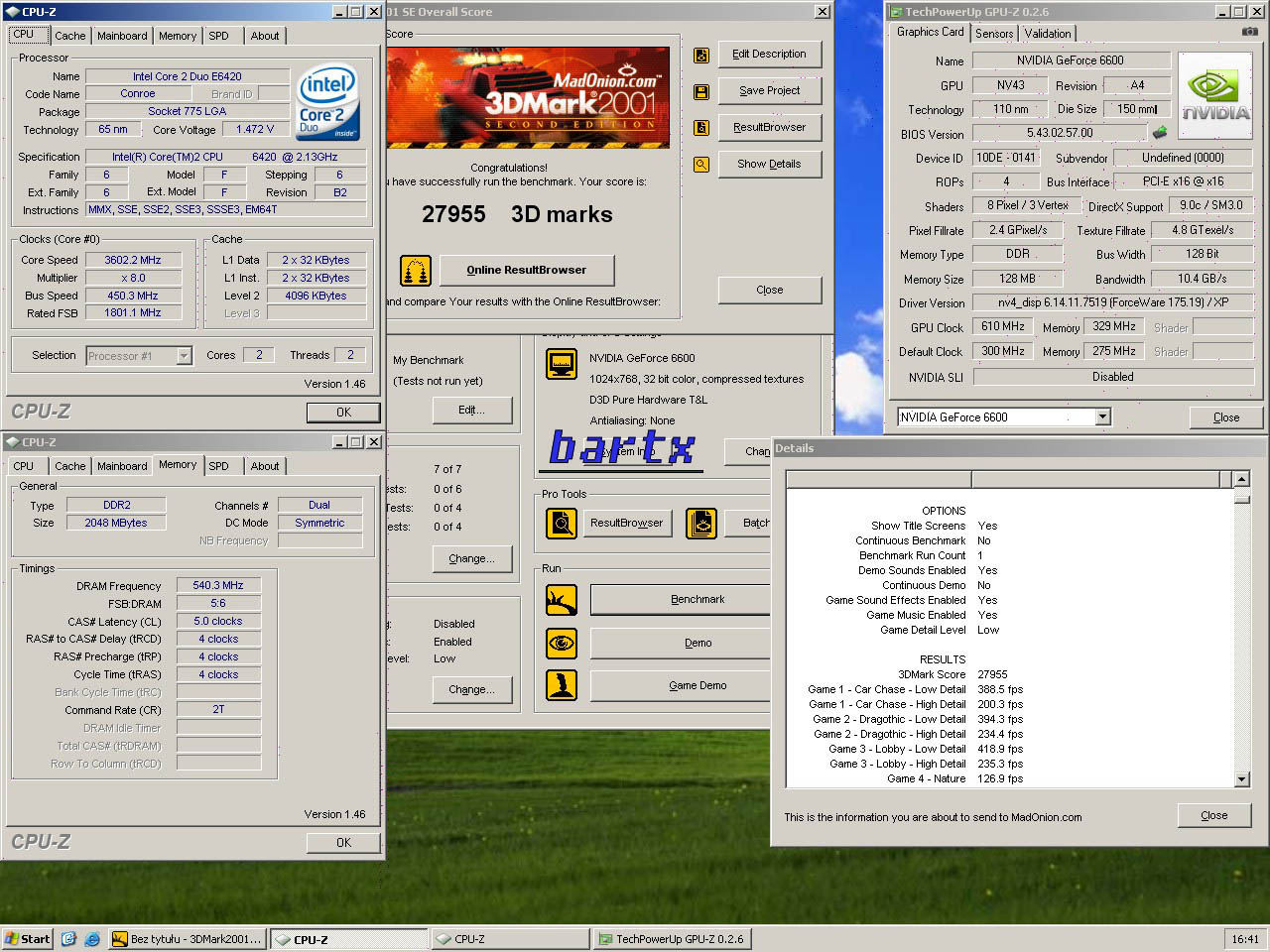
Task: Click Close button in GPU-Z window
Action: coord(1226,417)
